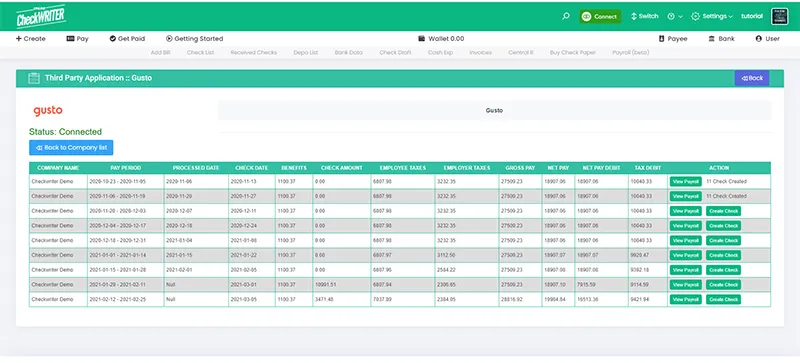The width and height of the screenshot is (800, 363).
Task: Click the Gusto name field
Action: pyautogui.click(x=494, y=110)
